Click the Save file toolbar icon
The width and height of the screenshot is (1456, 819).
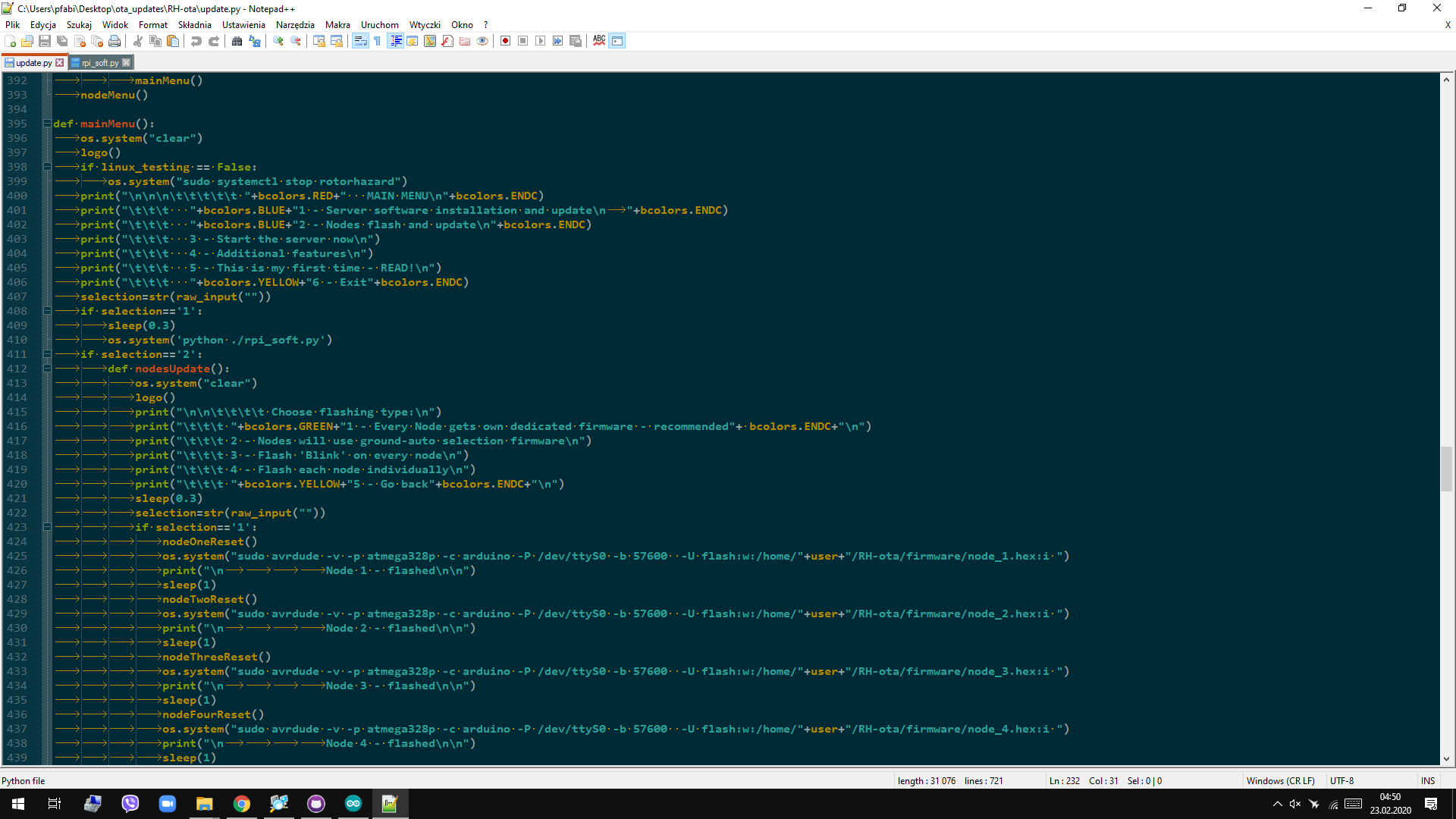(45, 41)
